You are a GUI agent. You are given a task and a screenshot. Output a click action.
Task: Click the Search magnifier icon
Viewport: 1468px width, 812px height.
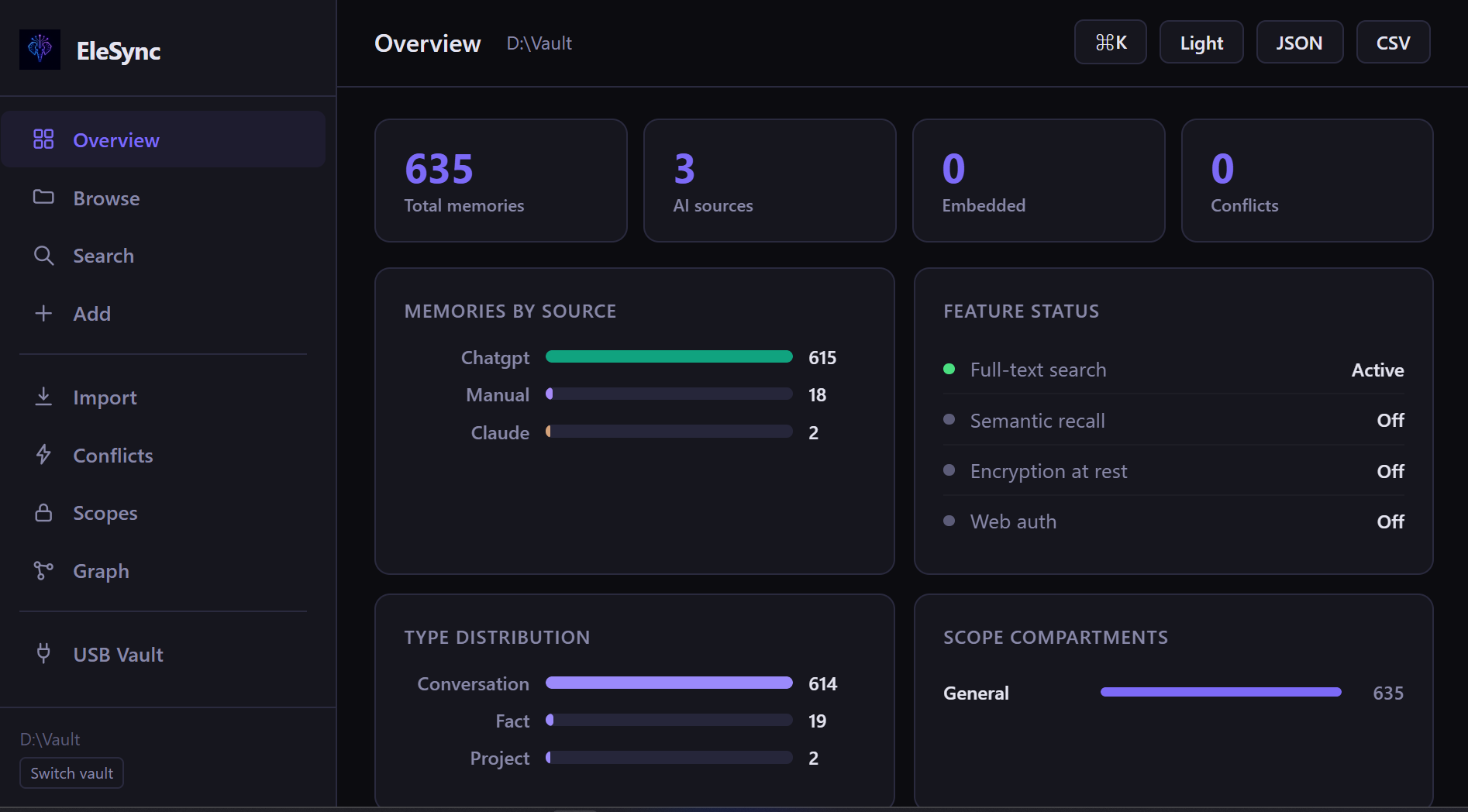point(43,256)
